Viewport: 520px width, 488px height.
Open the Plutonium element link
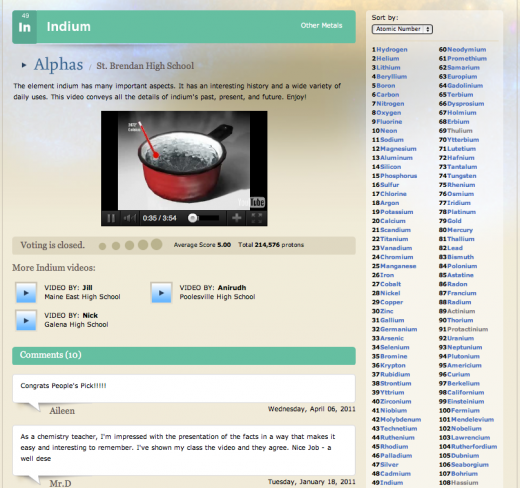click(x=463, y=356)
